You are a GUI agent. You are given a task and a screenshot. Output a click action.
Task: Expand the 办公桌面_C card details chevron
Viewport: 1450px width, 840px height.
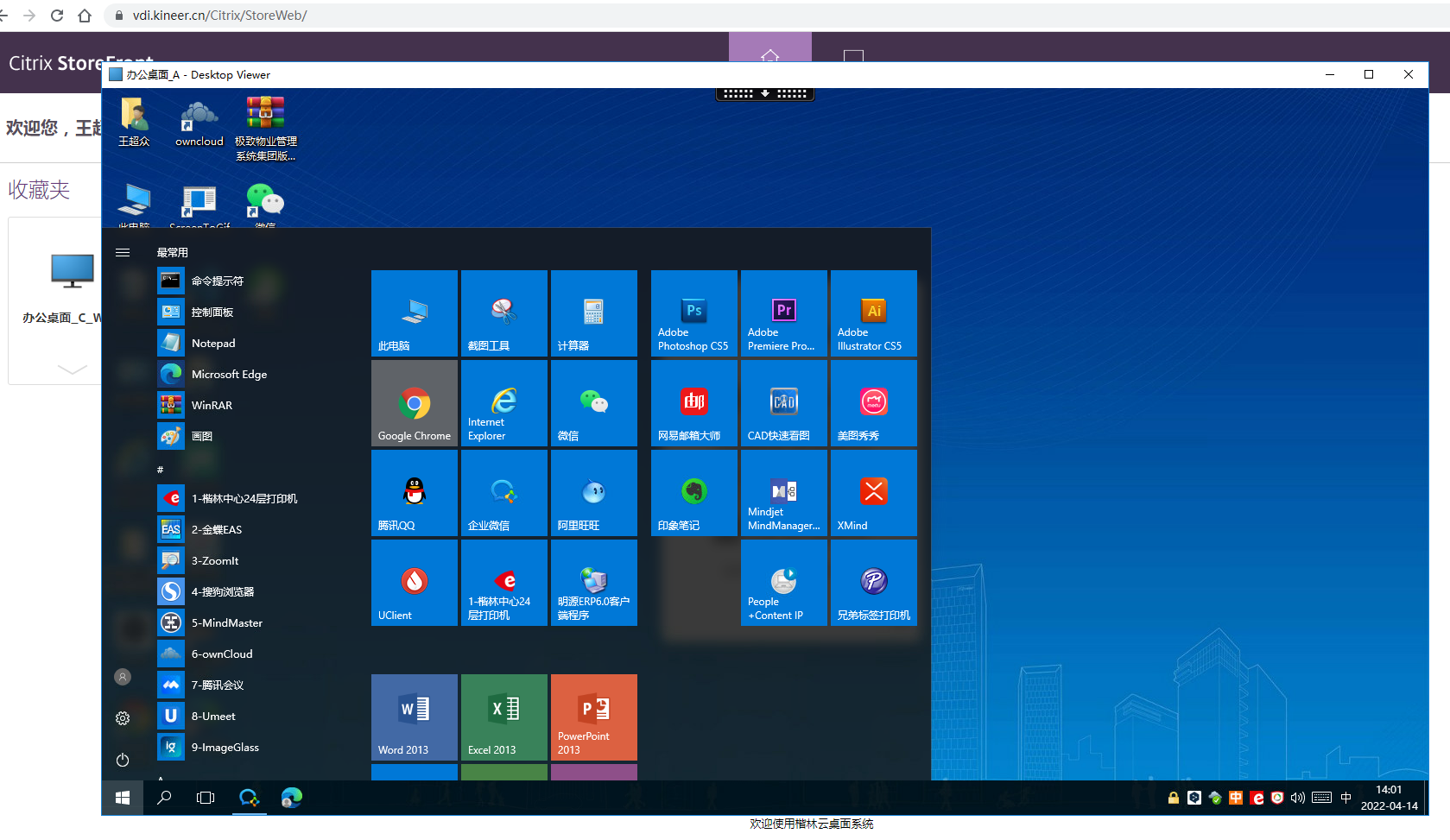coord(72,369)
